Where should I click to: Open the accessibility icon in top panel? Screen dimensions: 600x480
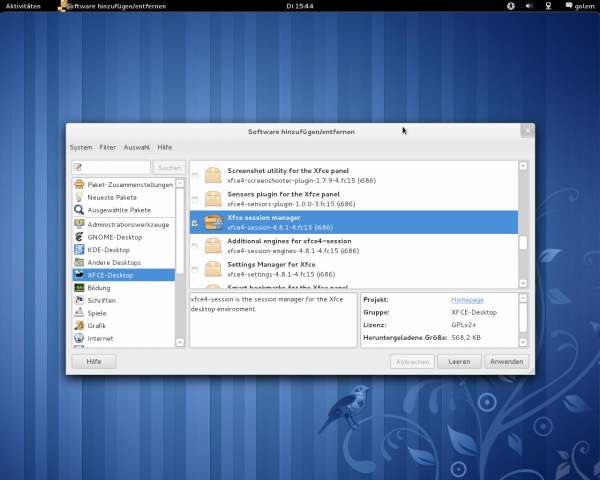point(511,6)
